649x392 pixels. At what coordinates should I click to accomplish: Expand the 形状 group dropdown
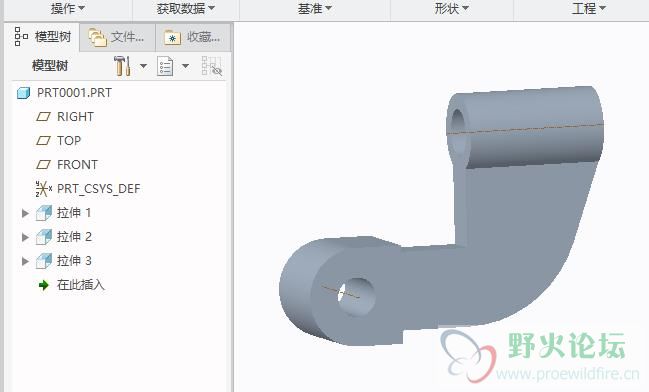tap(452, 8)
